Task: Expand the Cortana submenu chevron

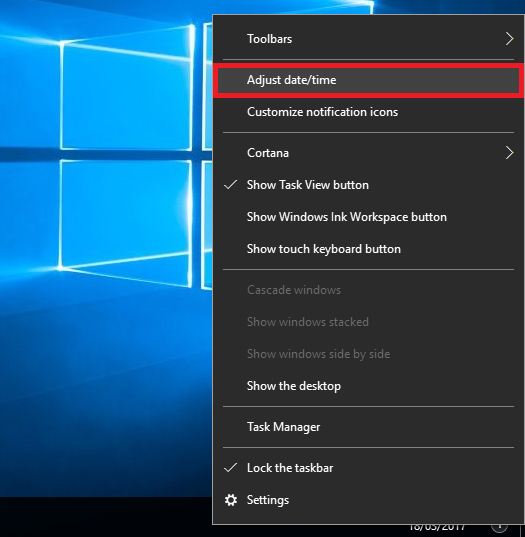Action: (509, 153)
